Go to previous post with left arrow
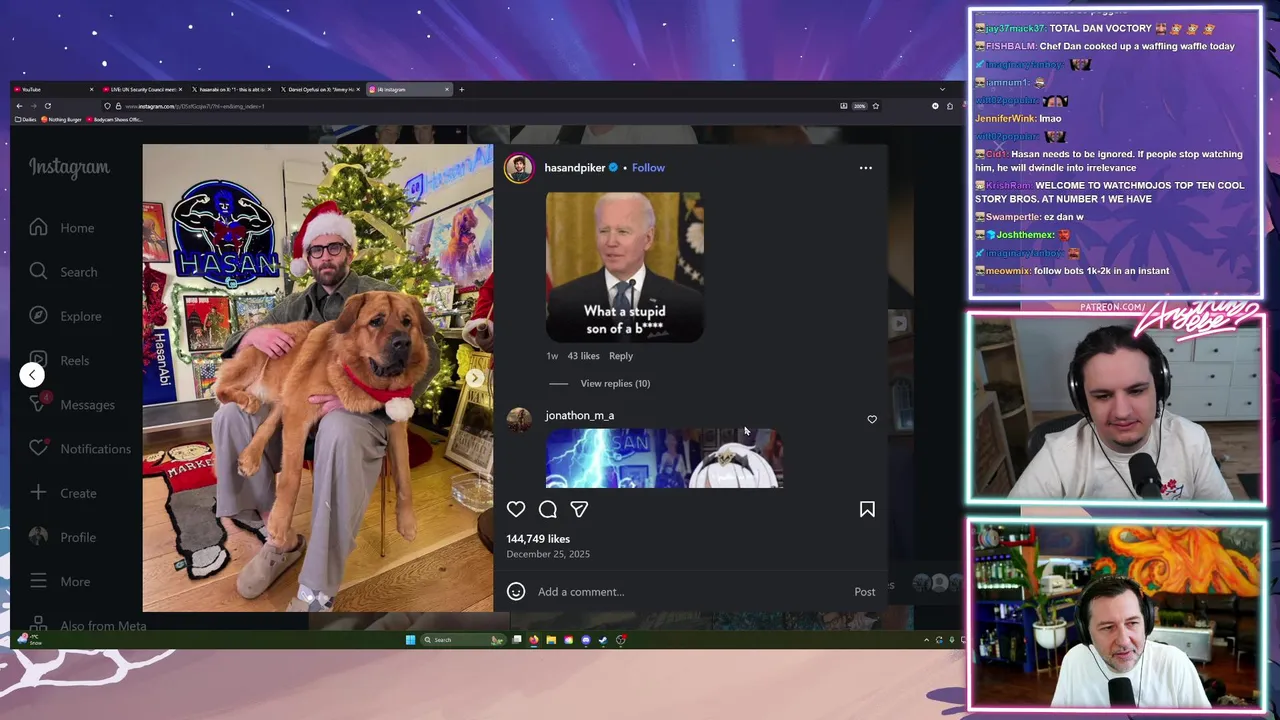The image size is (1280, 720). (32, 375)
